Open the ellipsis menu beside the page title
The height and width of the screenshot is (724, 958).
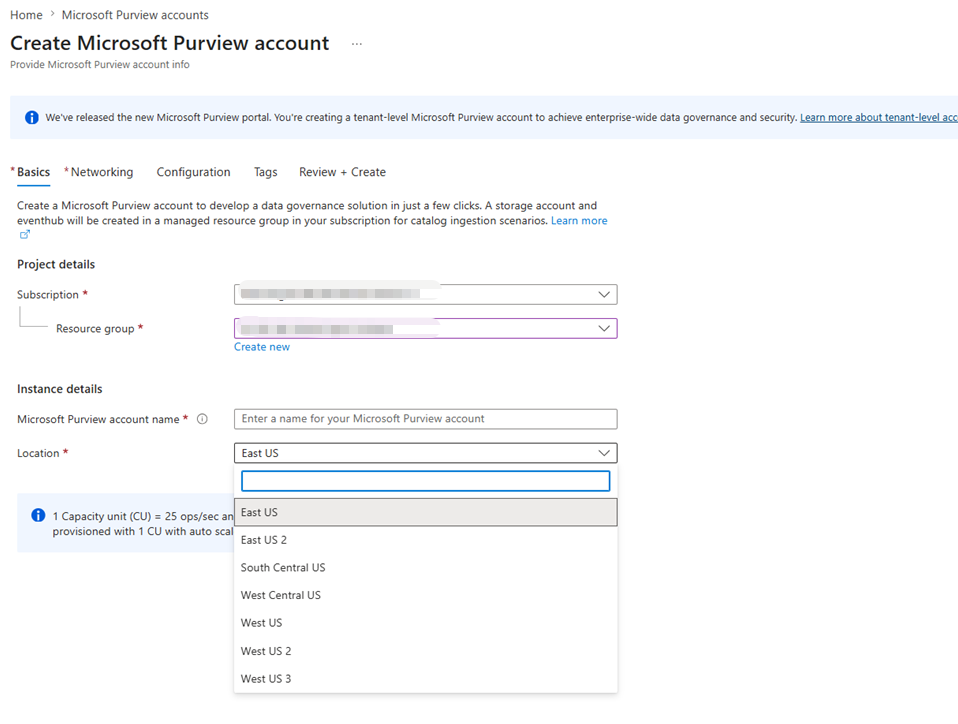357,44
